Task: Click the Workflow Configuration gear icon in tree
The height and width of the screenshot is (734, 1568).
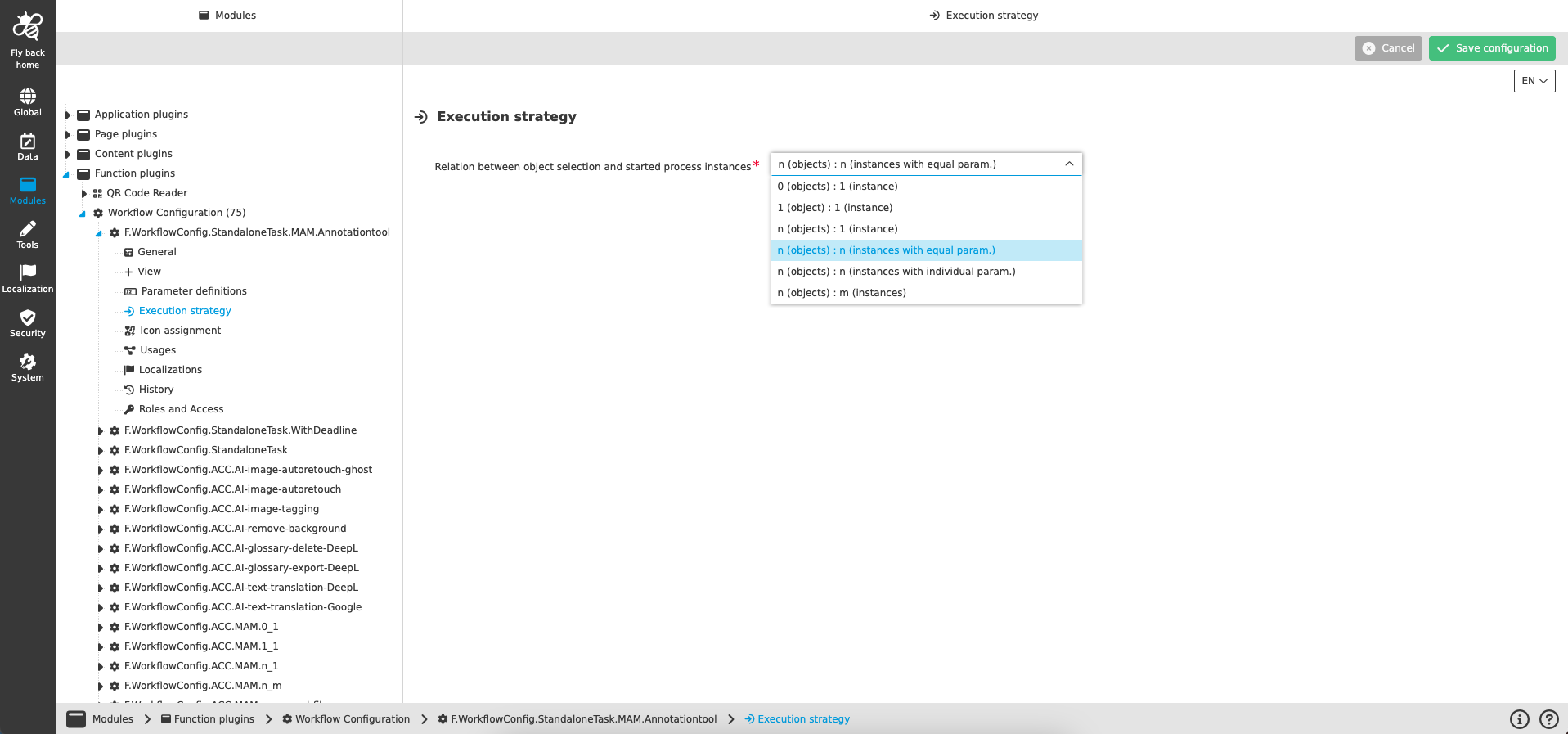Action: [98, 214]
